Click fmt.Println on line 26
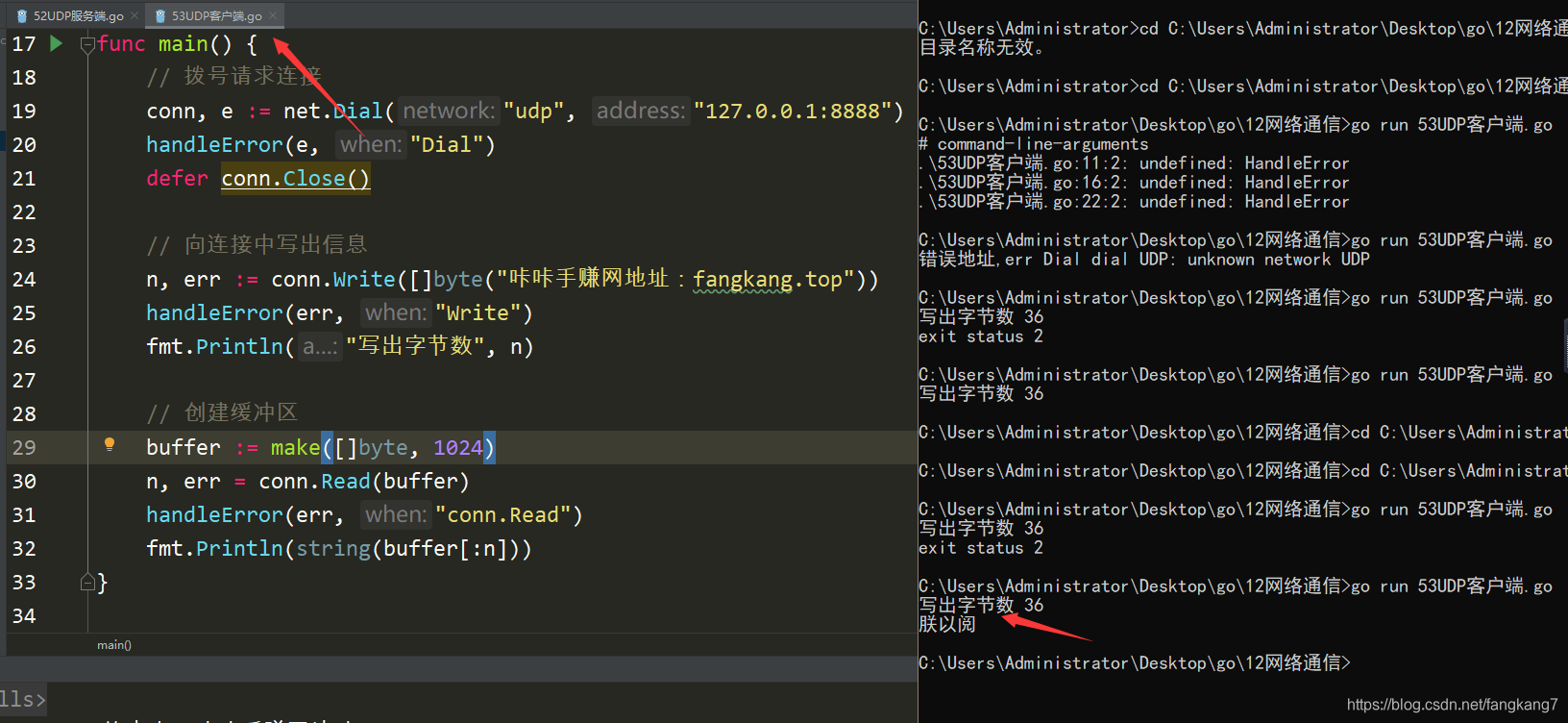Viewport: 1568px width, 723px height. pyautogui.click(x=214, y=346)
